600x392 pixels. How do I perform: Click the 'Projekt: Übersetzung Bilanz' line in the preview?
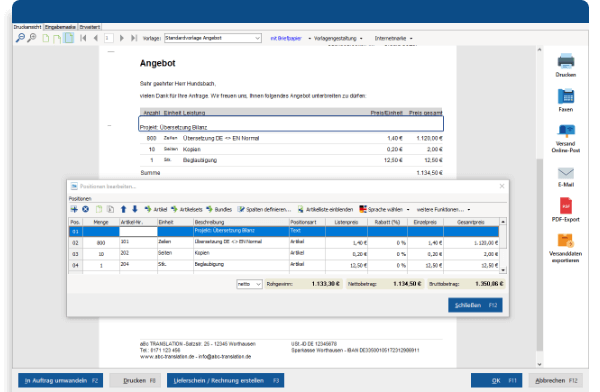point(290,124)
